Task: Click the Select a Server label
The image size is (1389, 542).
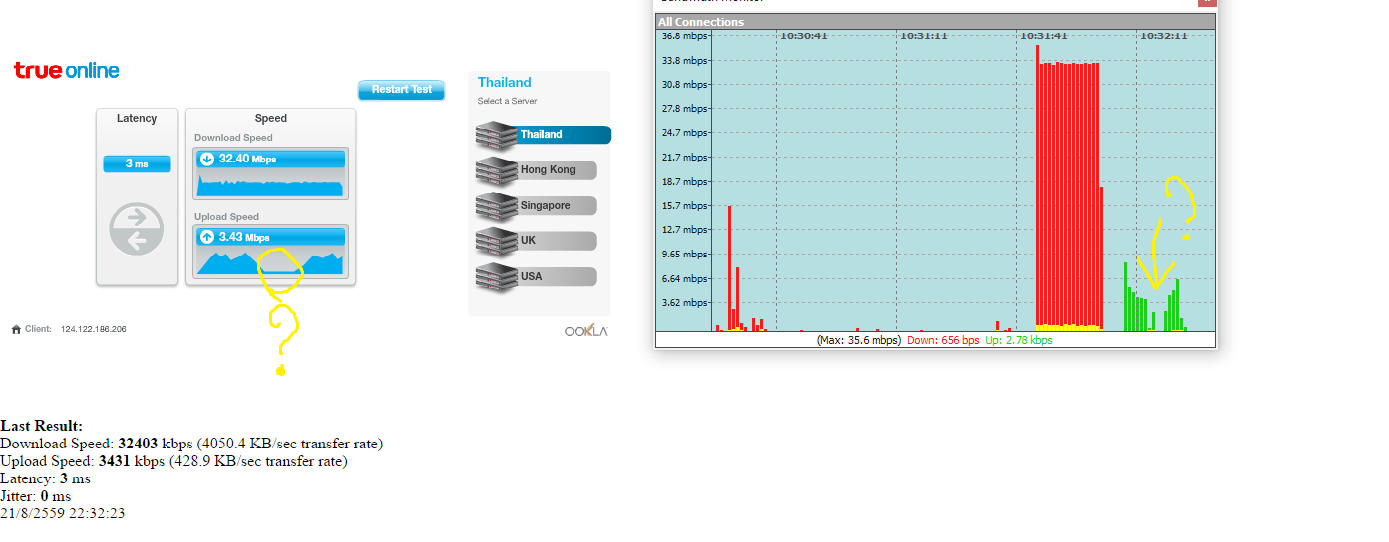Action: point(507,101)
